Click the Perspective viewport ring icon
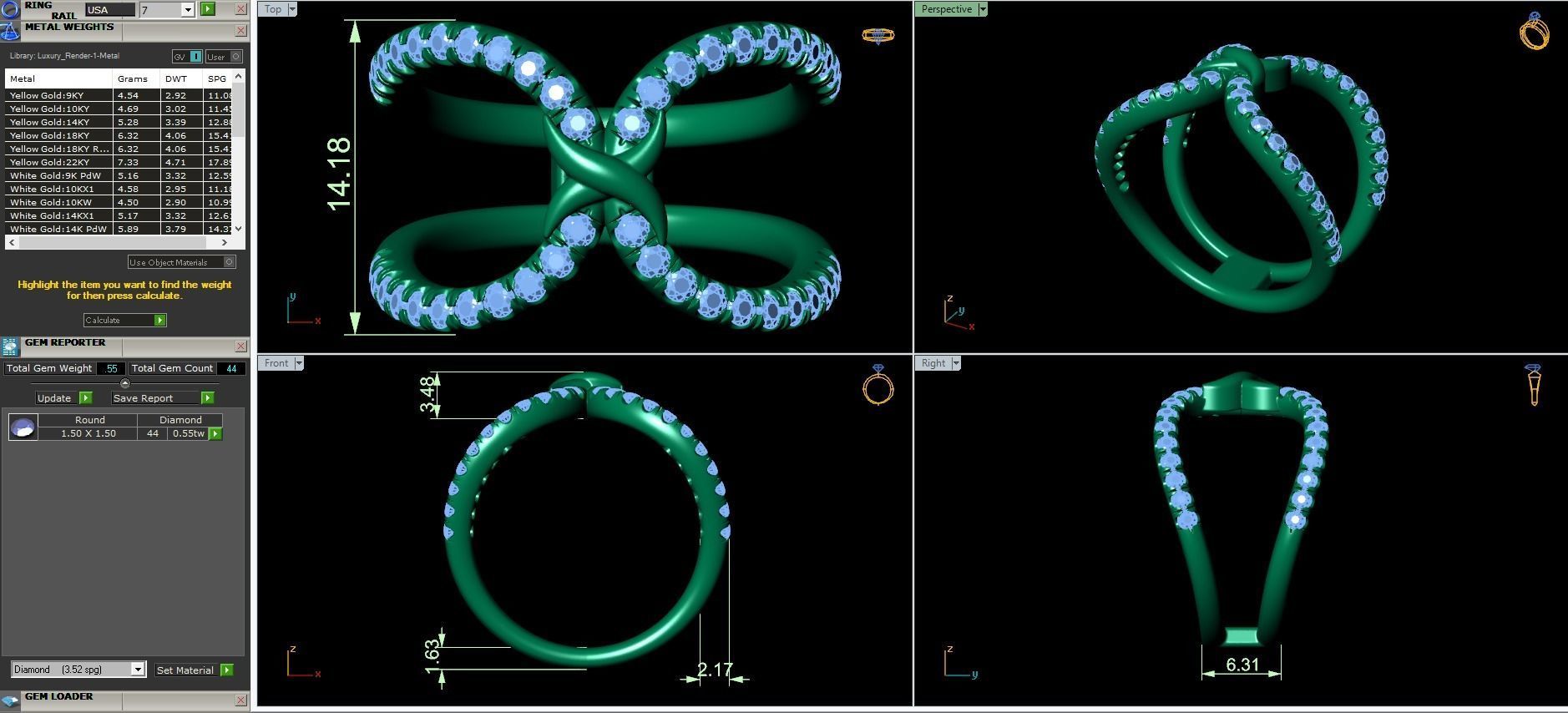The height and width of the screenshot is (713, 1568). [x=1535, y=32]
